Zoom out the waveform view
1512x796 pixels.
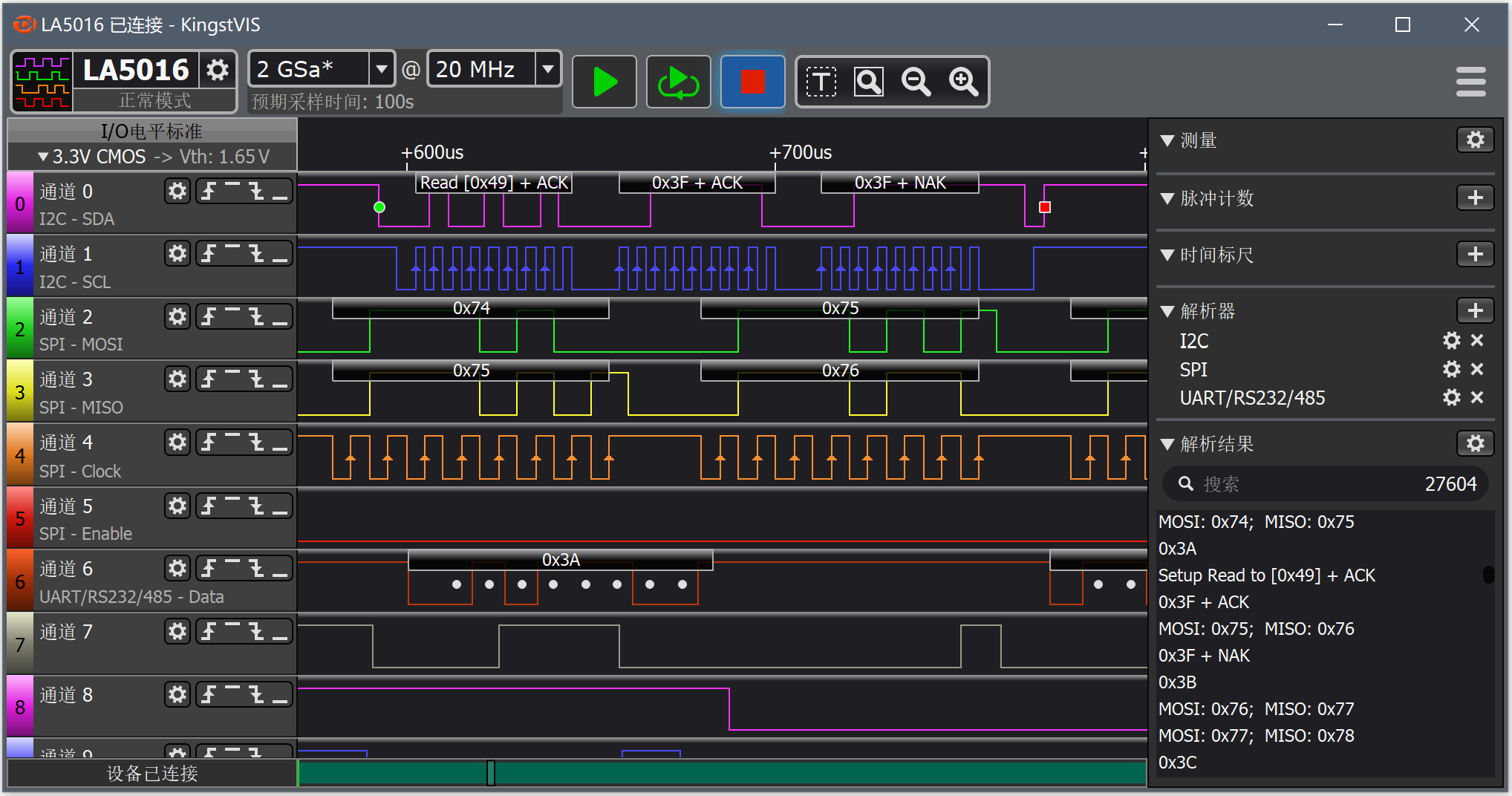(x=916, y=82)
